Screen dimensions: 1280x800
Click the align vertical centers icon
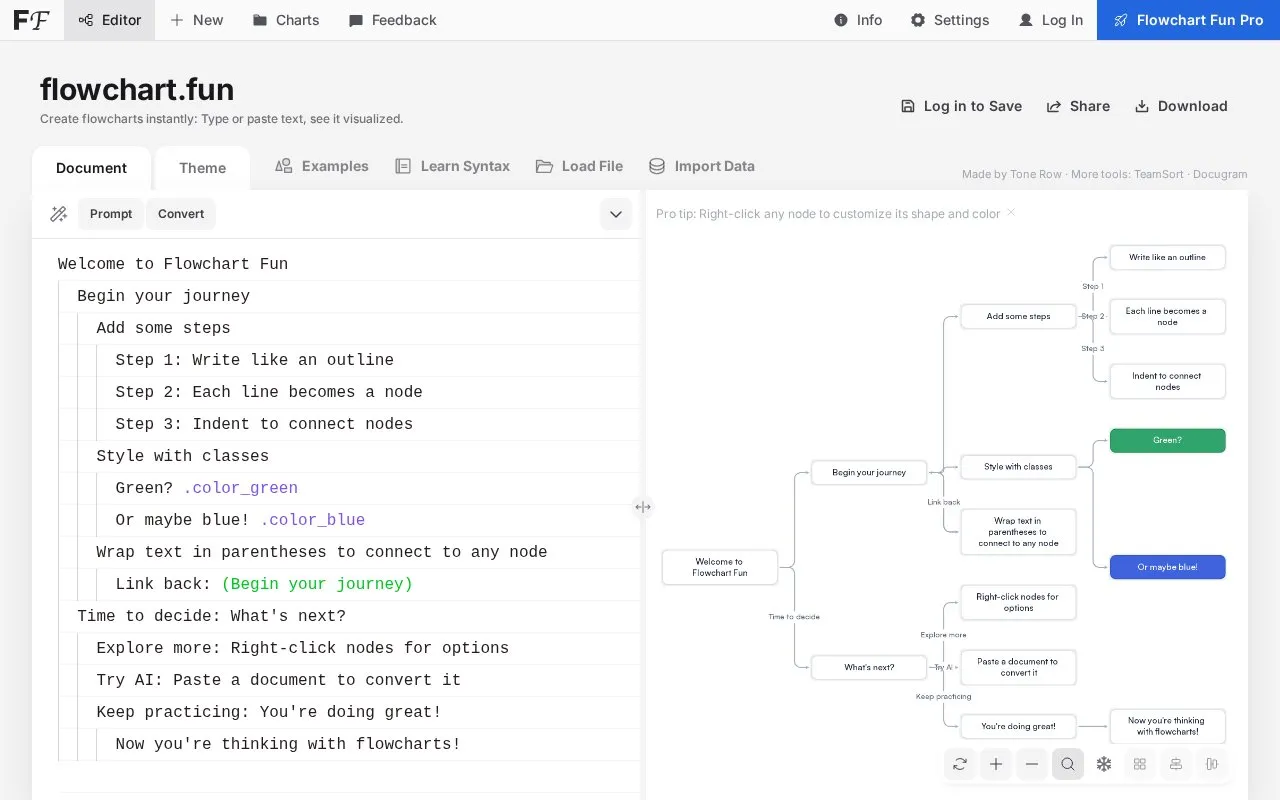(x=1176, y=764)
